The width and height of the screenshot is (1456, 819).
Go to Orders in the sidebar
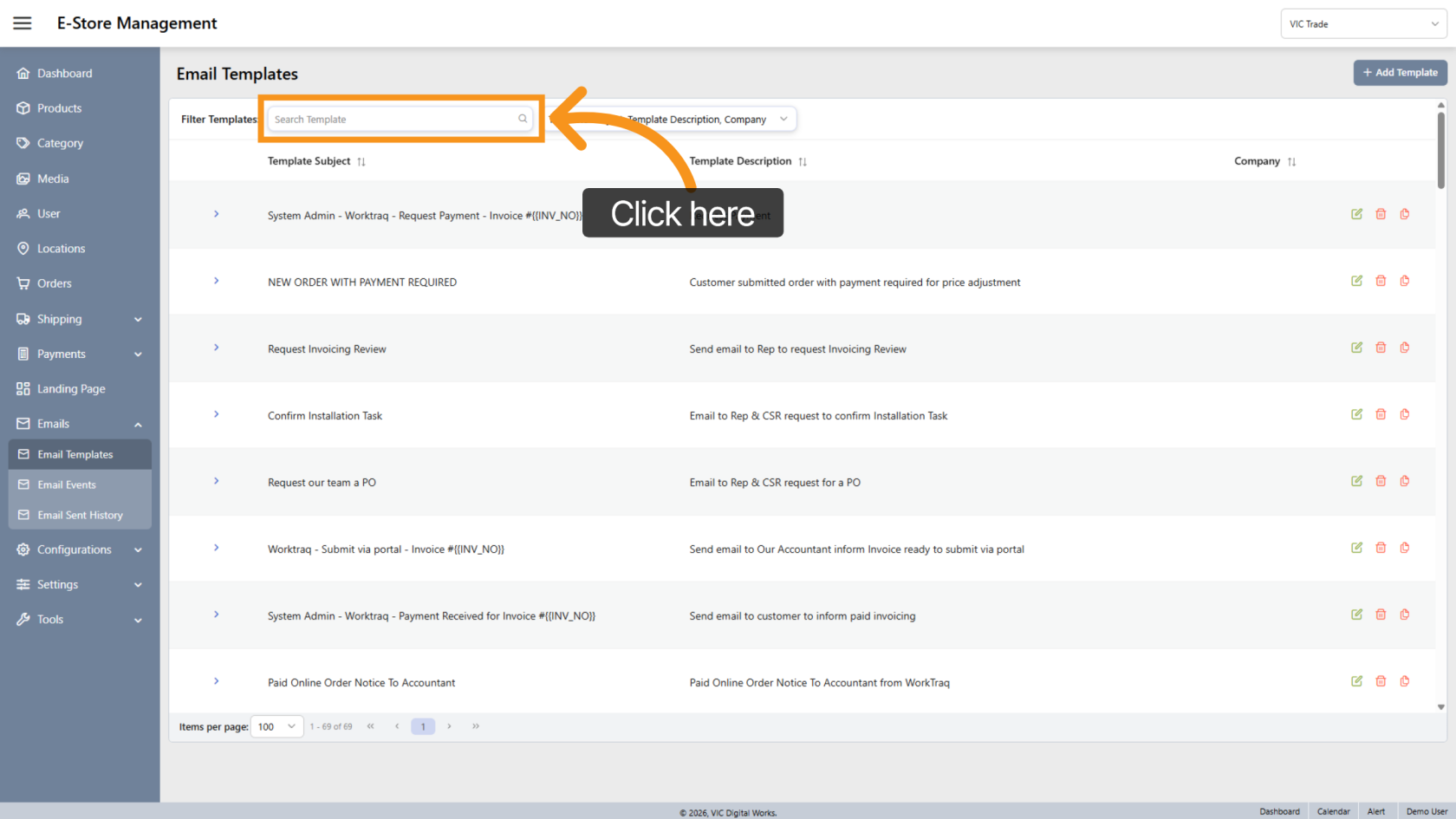click(54, 283)
